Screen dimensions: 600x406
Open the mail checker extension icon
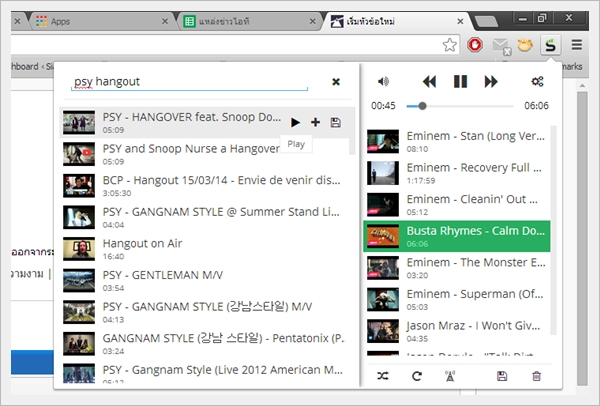(x=501, y=46)
